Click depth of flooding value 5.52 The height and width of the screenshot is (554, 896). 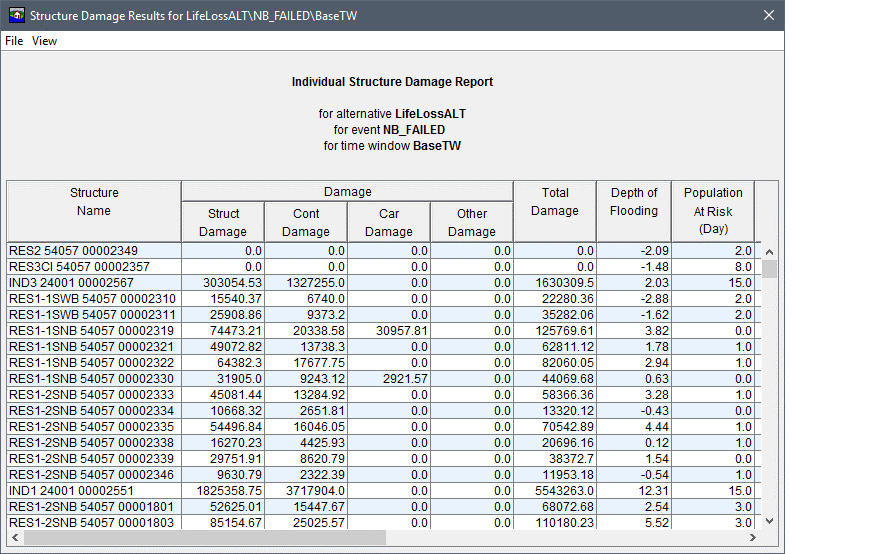[x=657, y=522]
